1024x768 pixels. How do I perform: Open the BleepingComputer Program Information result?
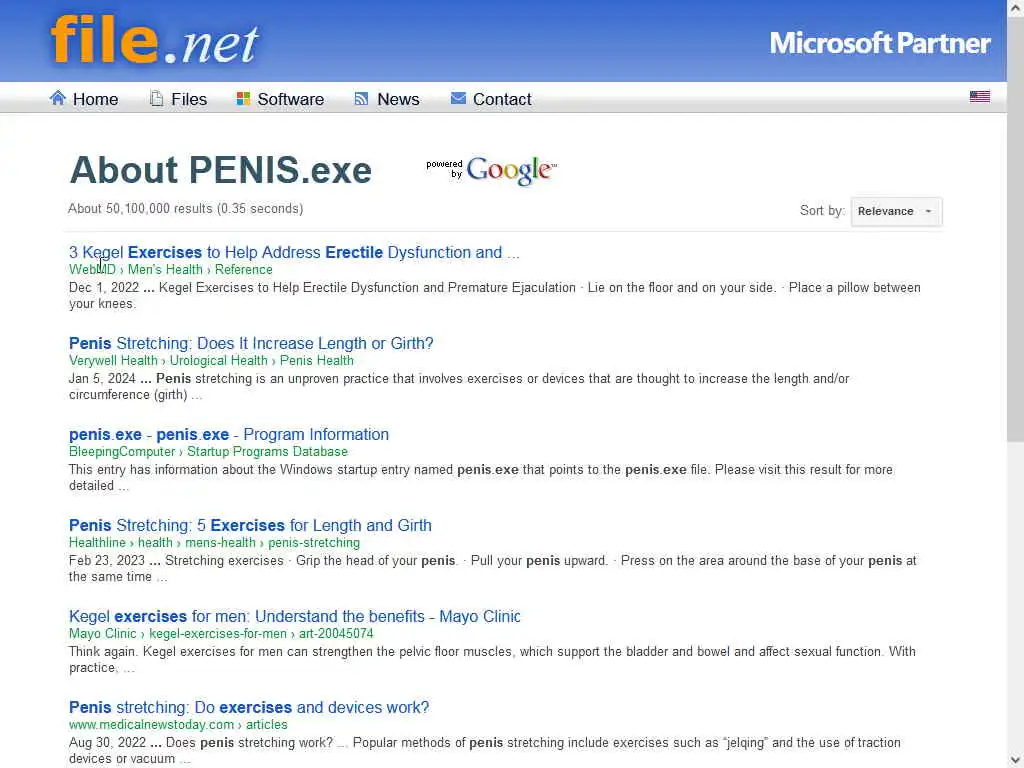pyautogui.click(x=229, y=434)
